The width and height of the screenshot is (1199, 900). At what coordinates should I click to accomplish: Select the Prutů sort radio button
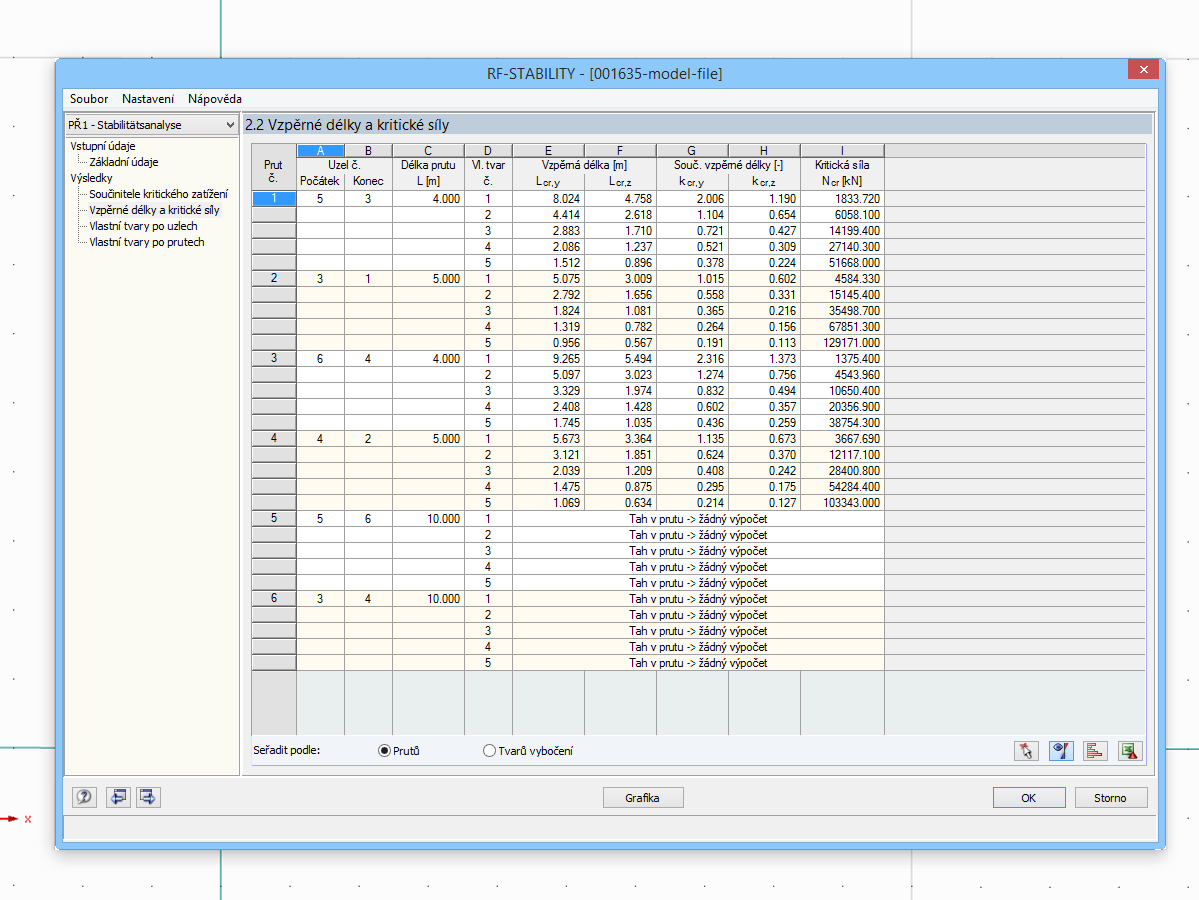385,751
